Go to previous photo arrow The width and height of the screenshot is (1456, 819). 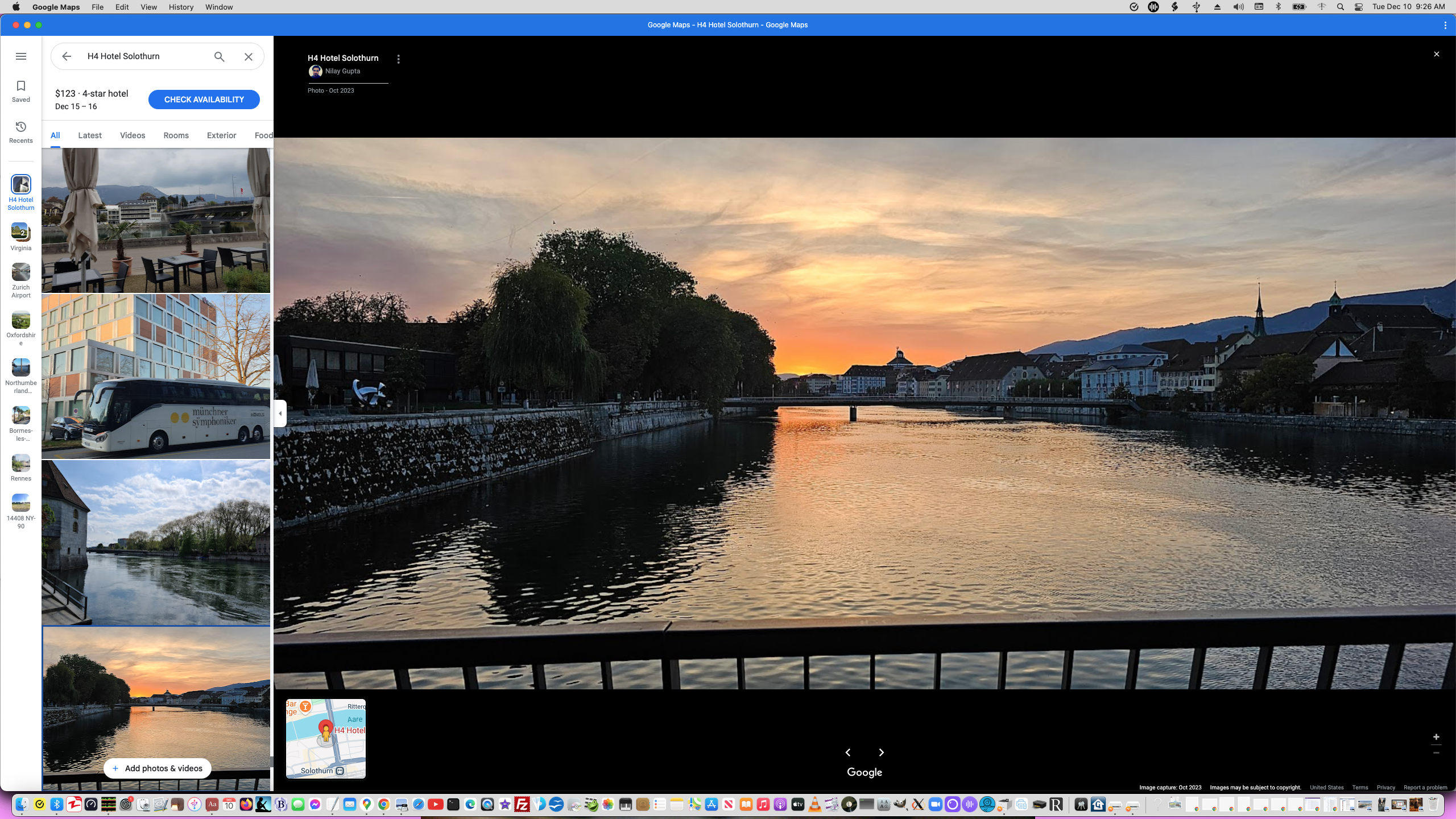[847, 752]
